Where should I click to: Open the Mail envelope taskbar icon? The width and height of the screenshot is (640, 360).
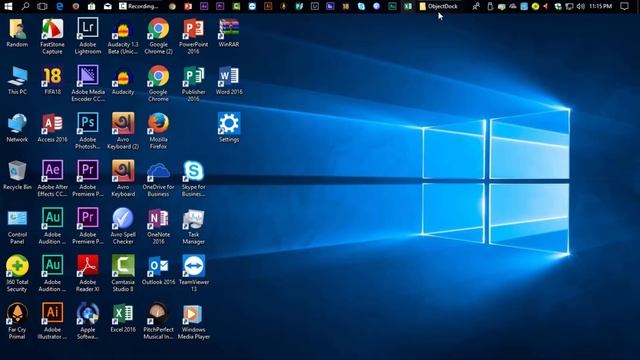tap(107, 6)
